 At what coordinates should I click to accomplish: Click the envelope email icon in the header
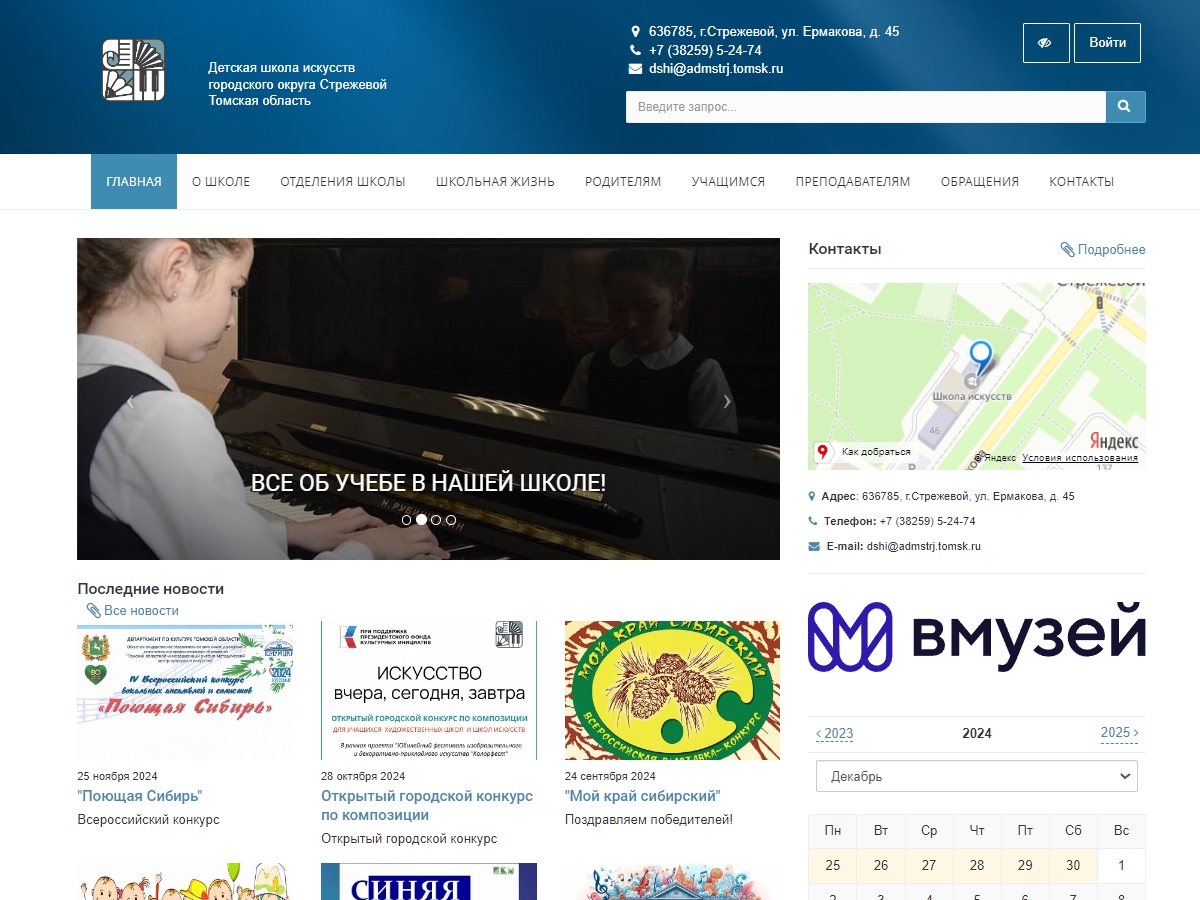coord(635,69)
